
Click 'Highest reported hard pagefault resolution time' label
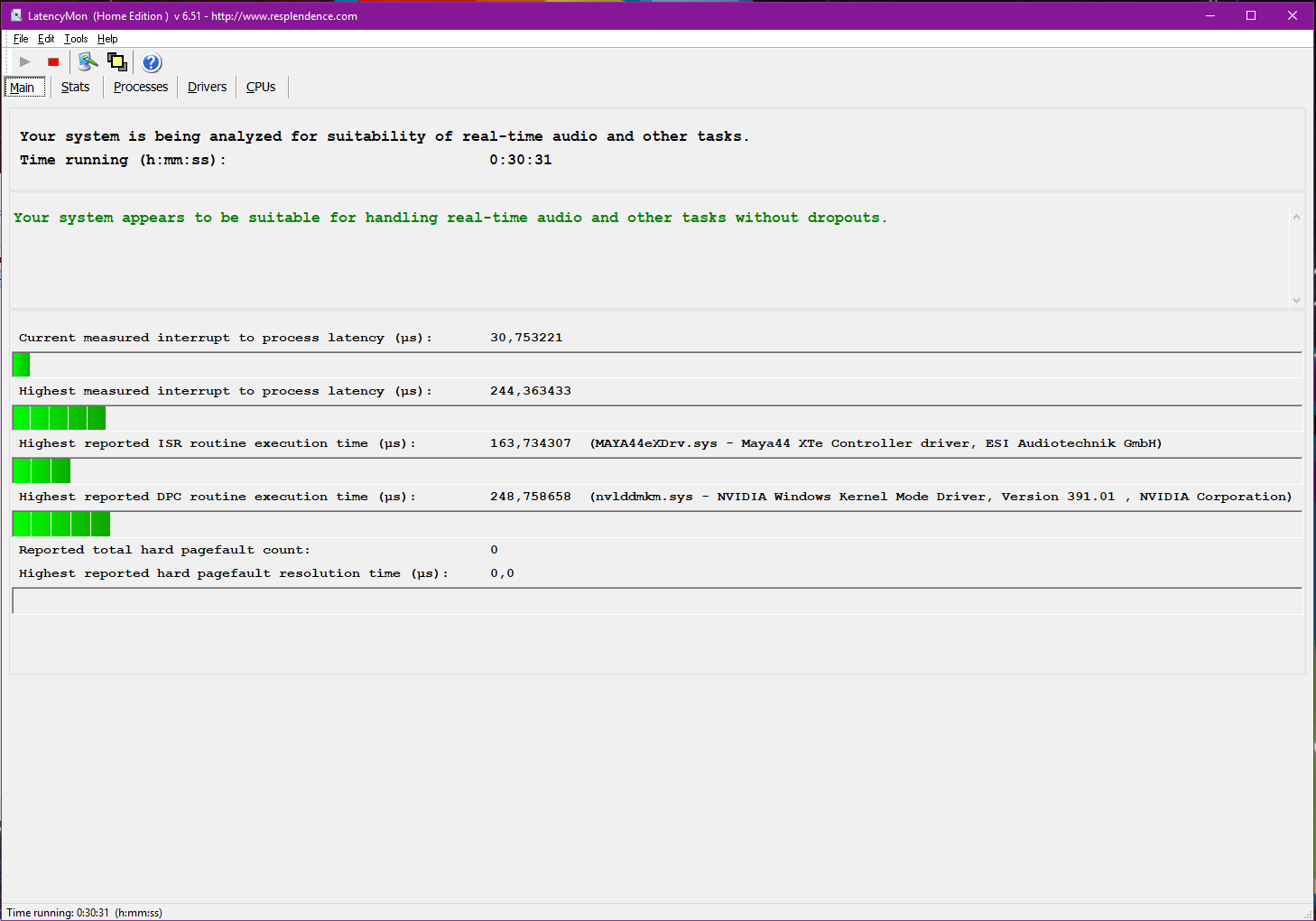pos(234,573)
